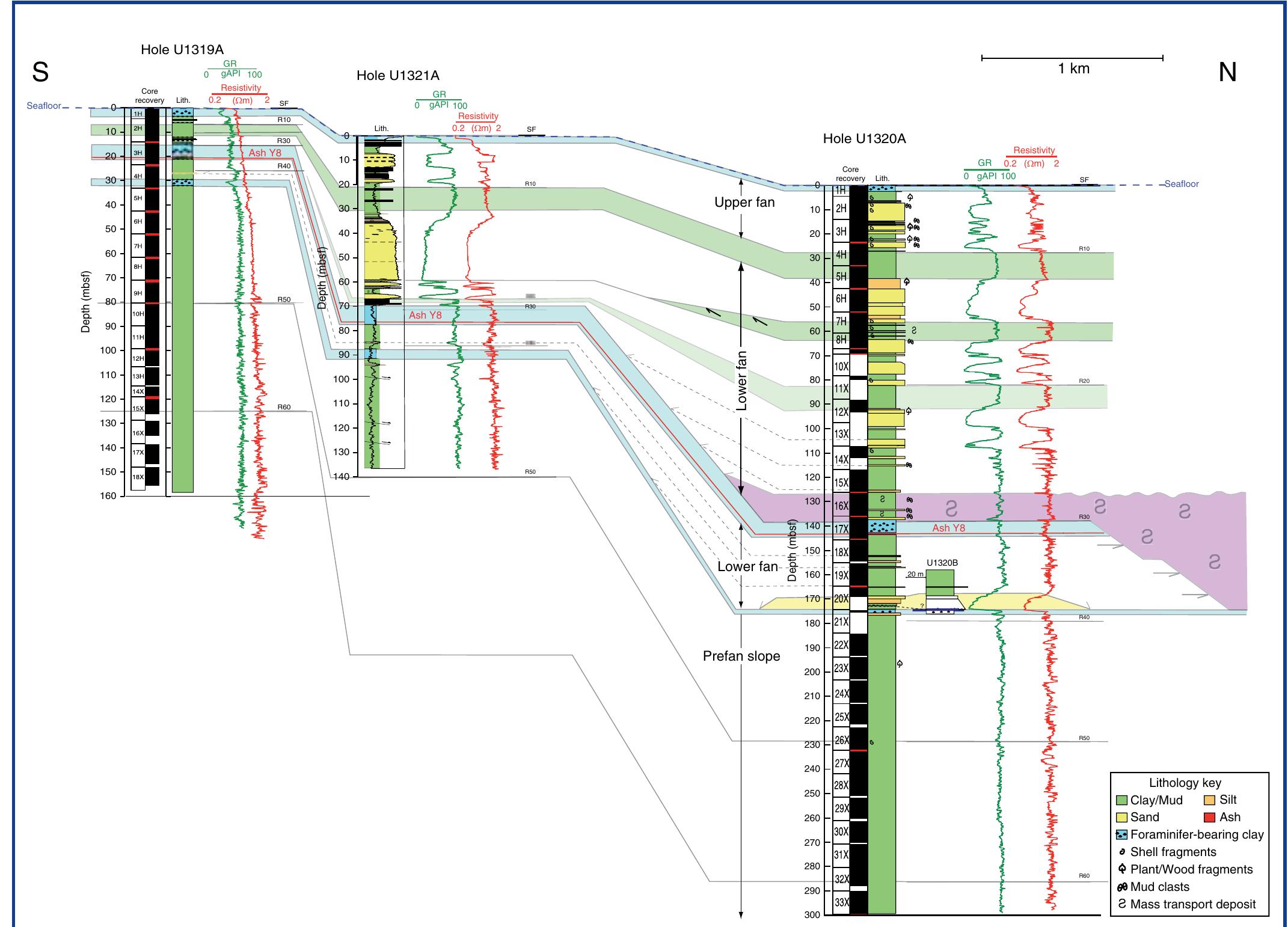Click the Upper fan label
Screen dimensions: 1288x927
coord(744,203)
